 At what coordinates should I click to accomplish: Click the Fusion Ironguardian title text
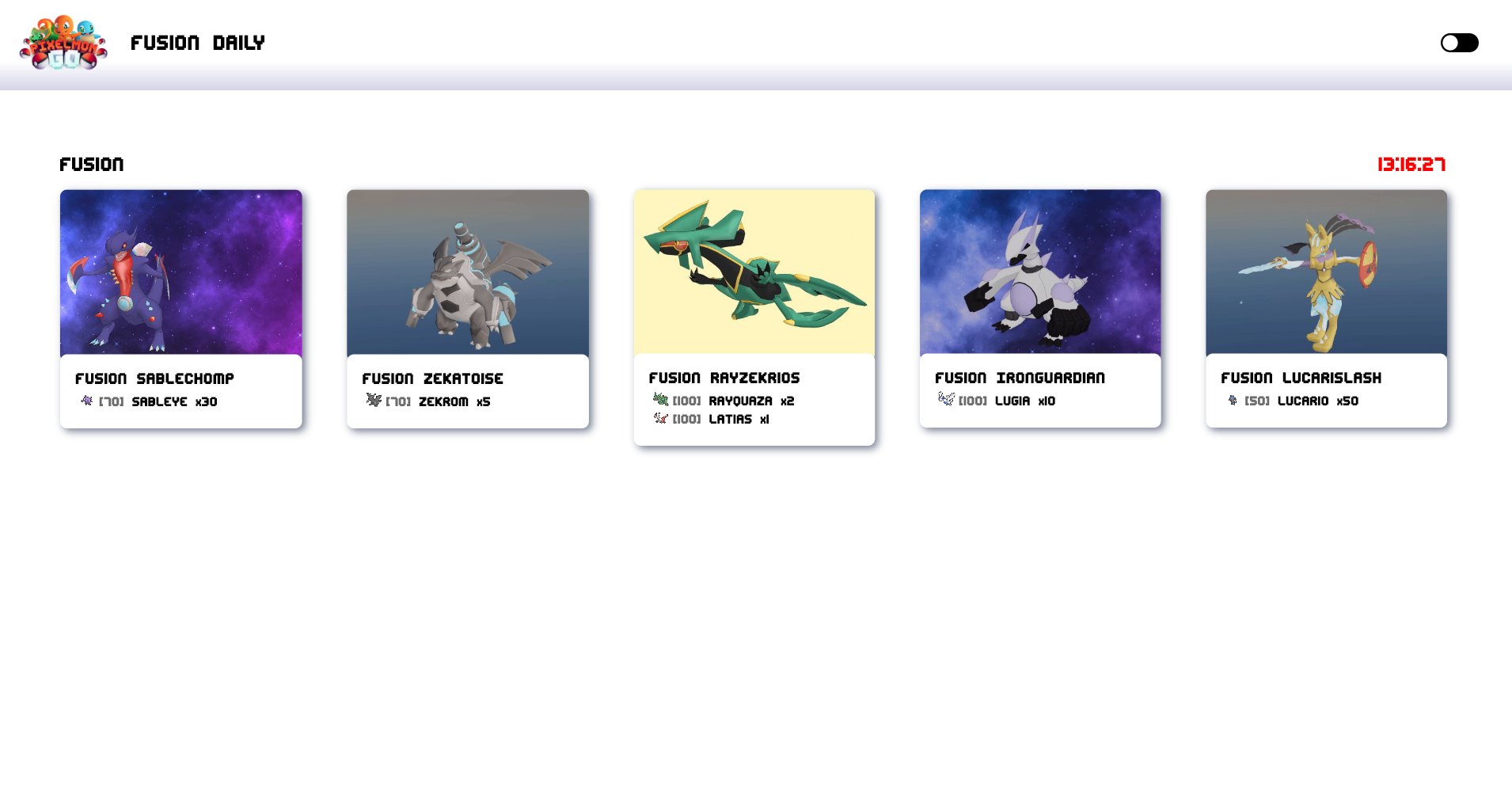pos(1020,378)
